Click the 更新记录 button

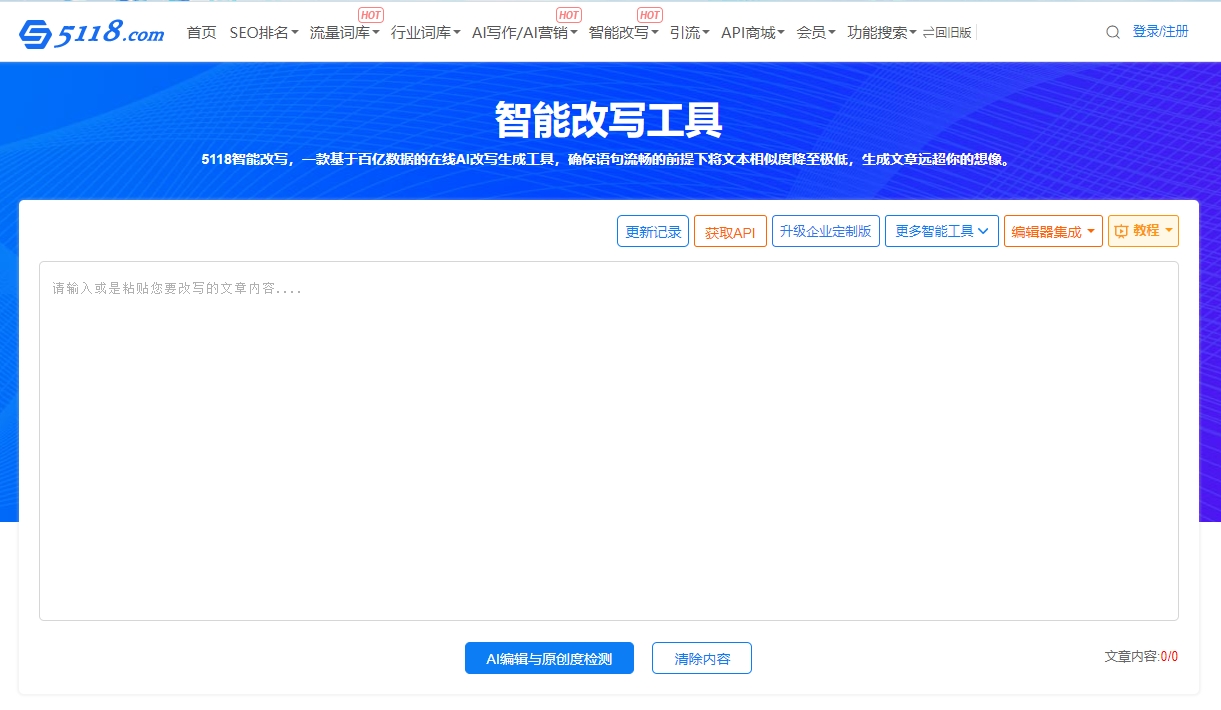click(x=653, y=231)
